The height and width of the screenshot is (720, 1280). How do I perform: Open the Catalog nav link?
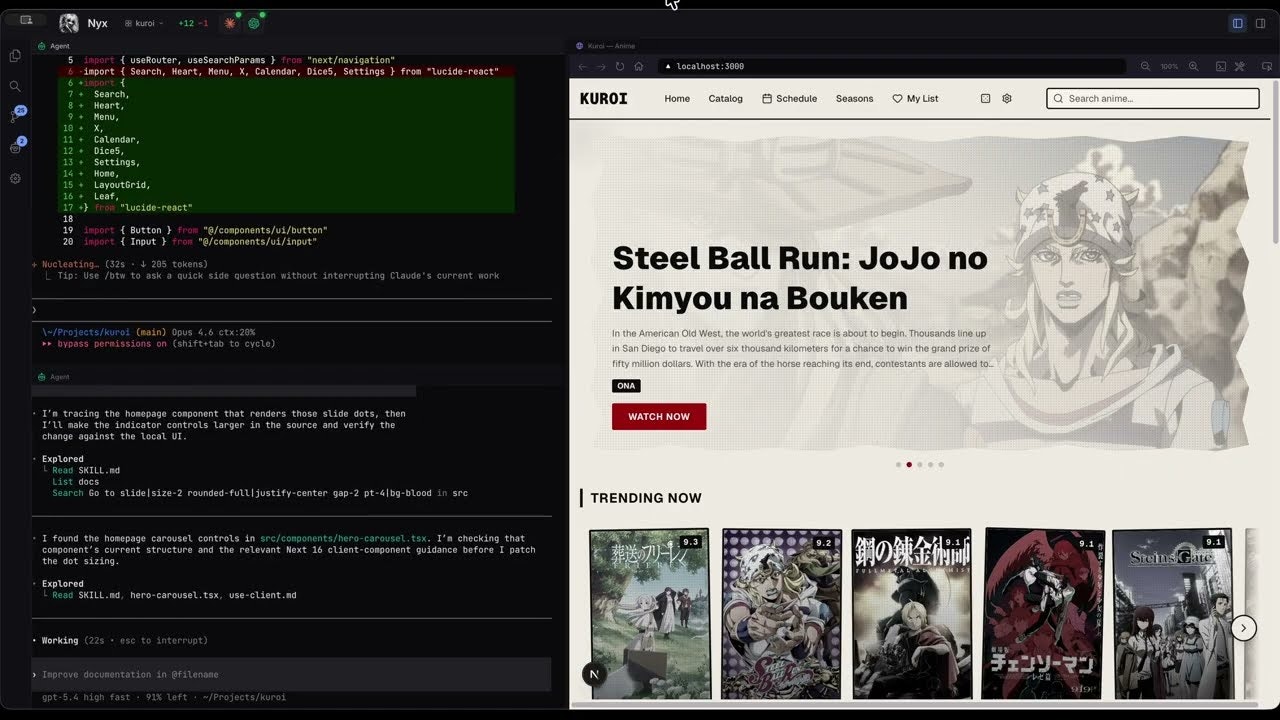[726, 98]
